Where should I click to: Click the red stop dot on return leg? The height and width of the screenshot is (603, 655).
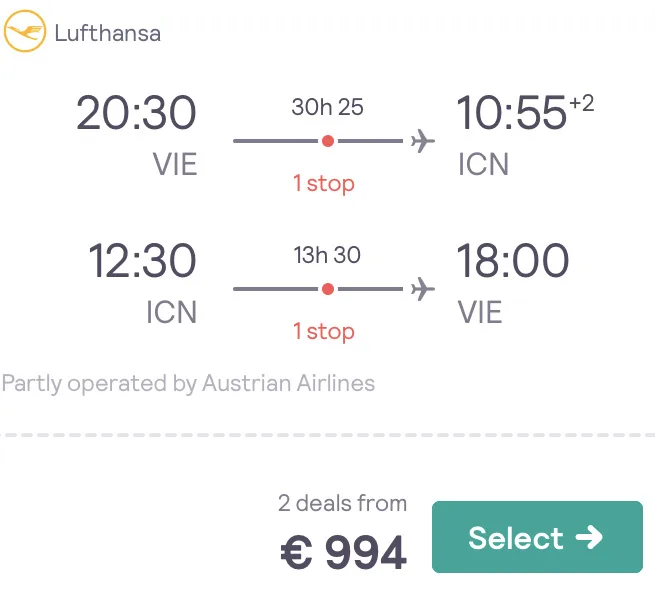(328, 289)
